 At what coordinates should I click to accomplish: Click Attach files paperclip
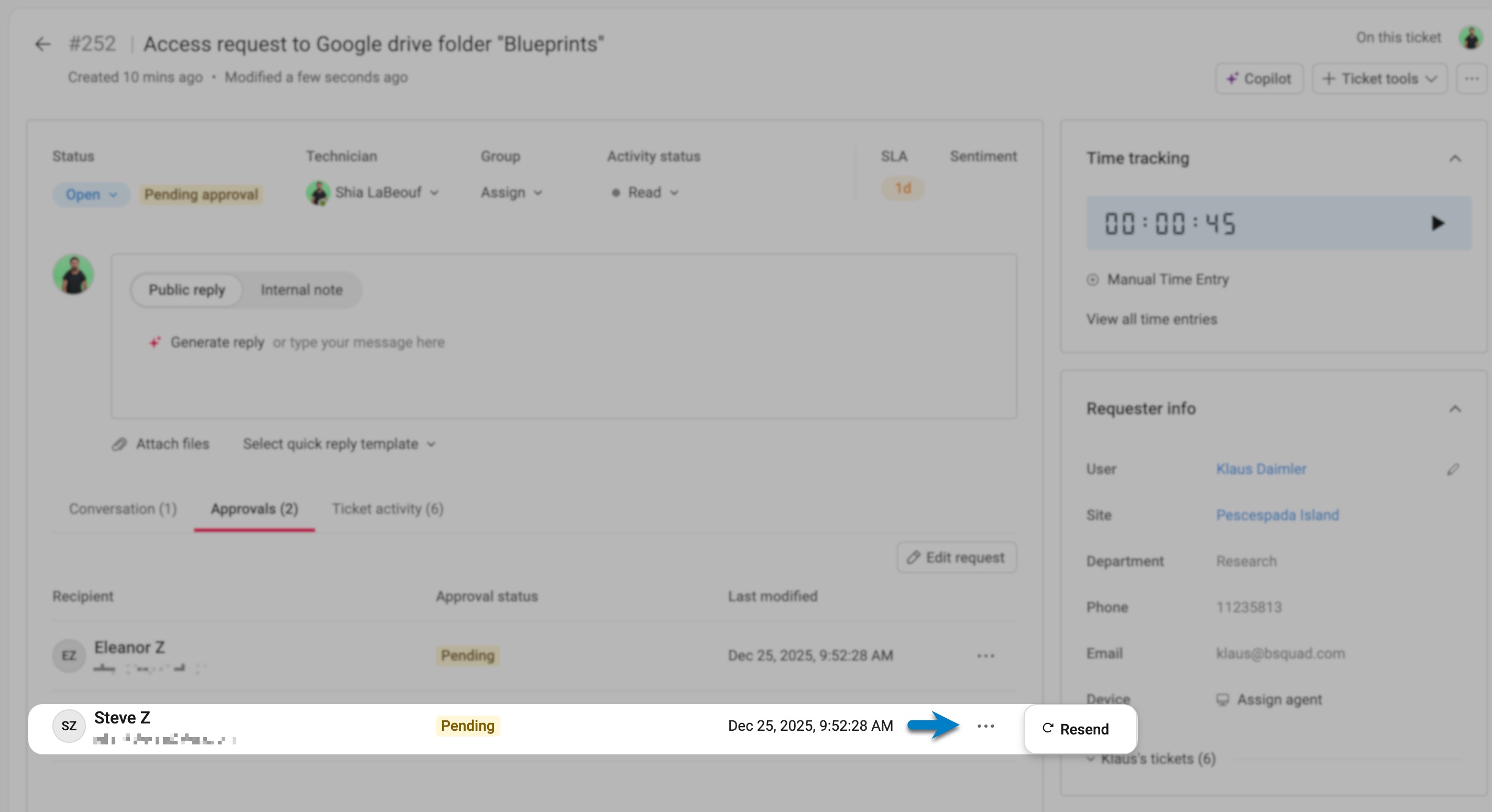[x=160, y=444]
